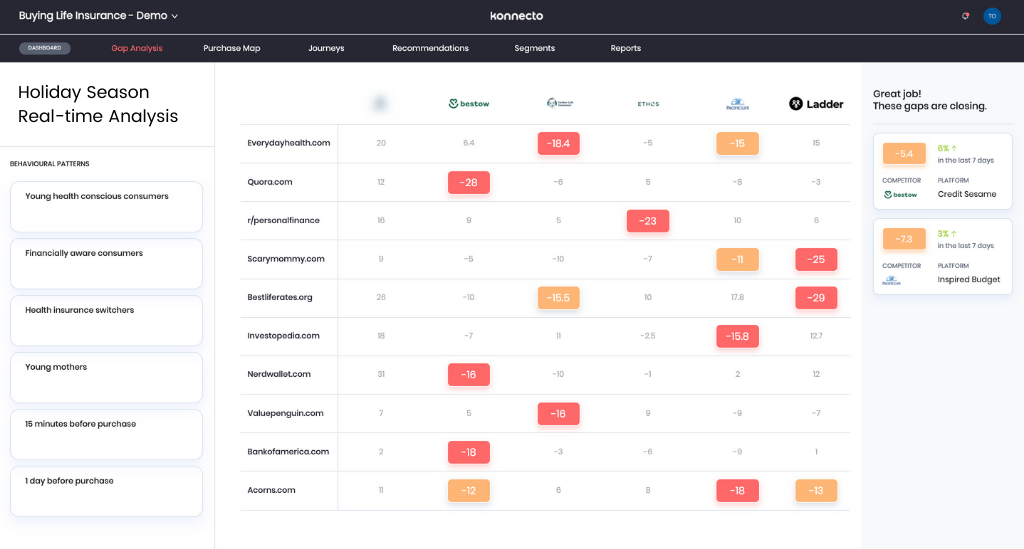Click the -16 gap in Valuepenguin.com row

pyautogui.click(x=558, y=413)
